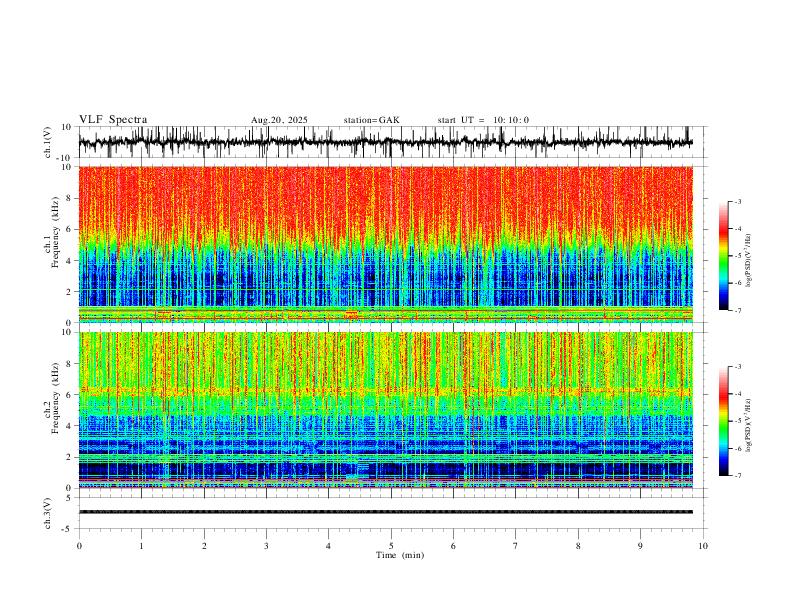Click the dark blue low band in ch.2 spectrogram

point(385,469)
